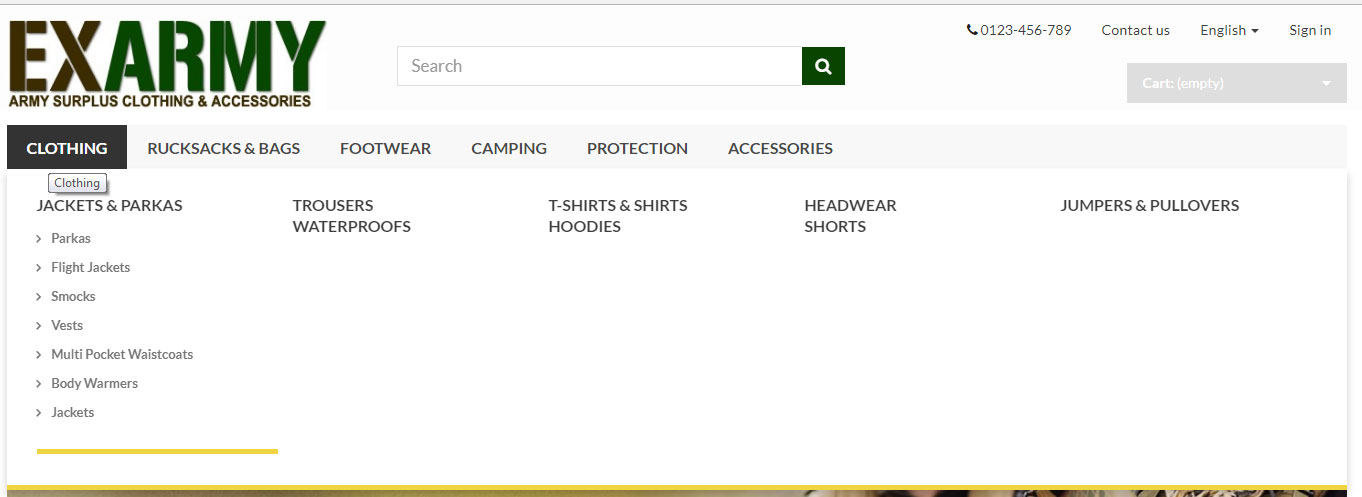Open the Protection category menu

pos(637,148)
